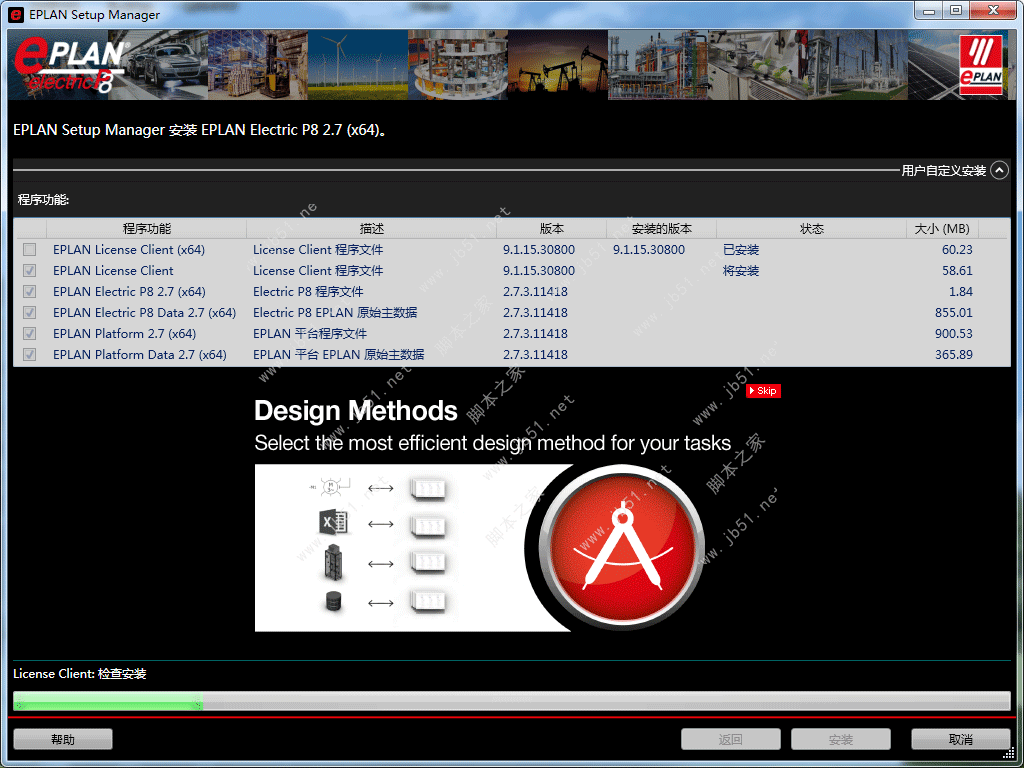Screen dimensions: 1024x768
Task: Click the 900.53 size value
Action: pos(953,333)
